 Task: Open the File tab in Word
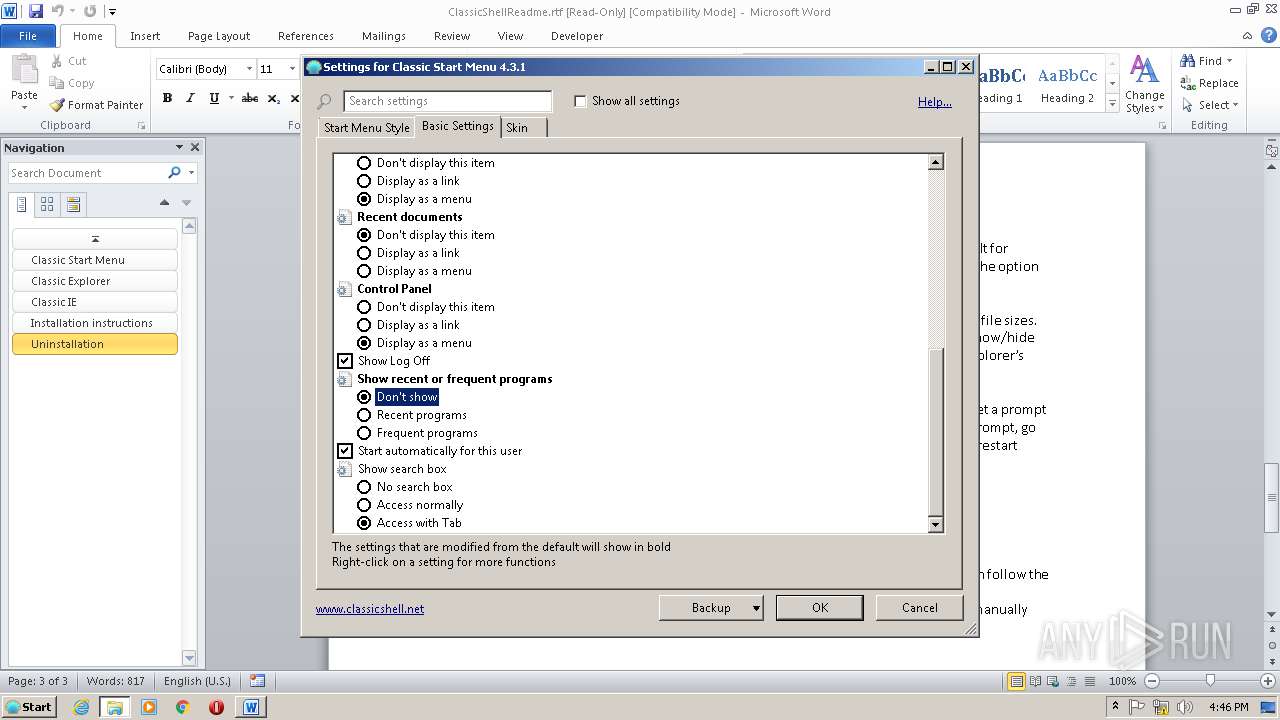pyautogui.click(x=28, y=36)
